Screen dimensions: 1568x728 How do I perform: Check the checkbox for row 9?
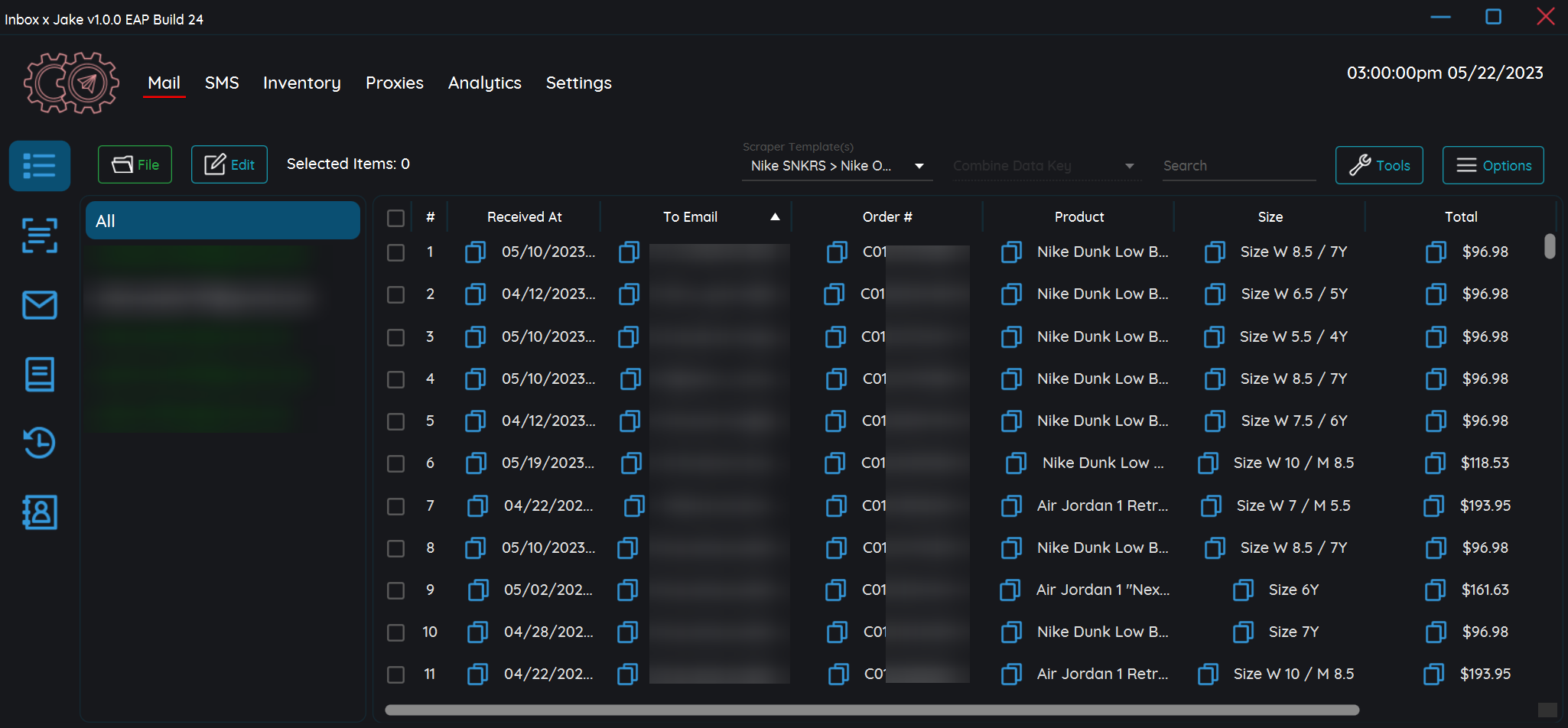pyautogui.click(x=395, y=590)
